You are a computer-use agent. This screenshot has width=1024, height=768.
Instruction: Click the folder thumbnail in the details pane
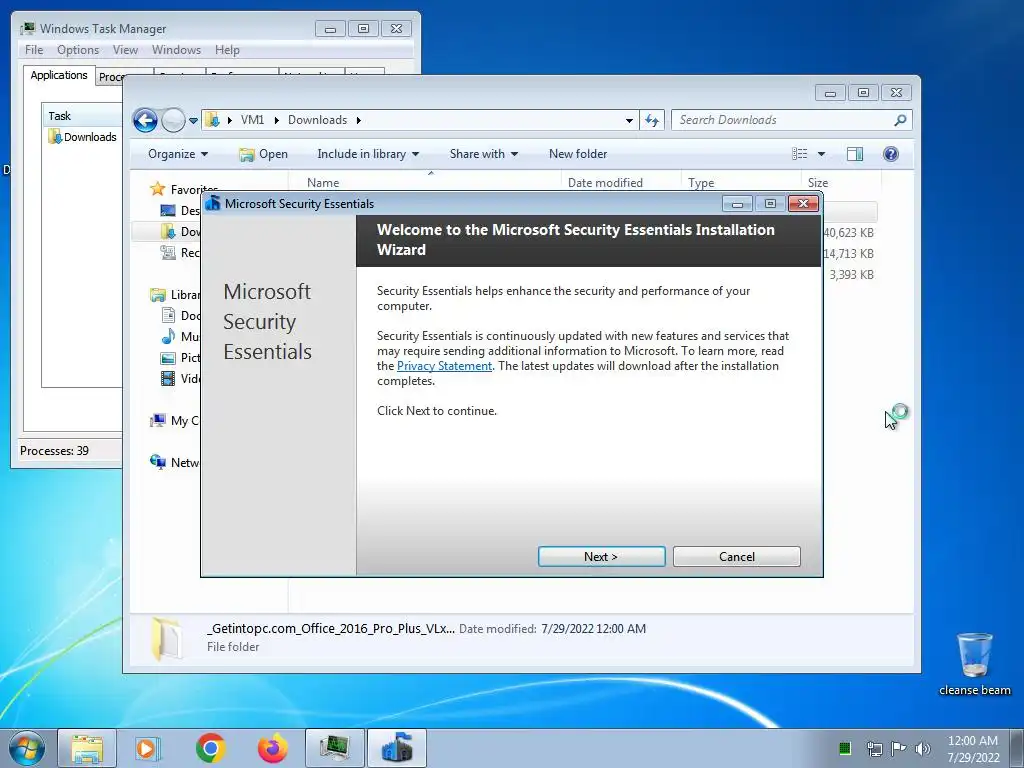point(166,638)
